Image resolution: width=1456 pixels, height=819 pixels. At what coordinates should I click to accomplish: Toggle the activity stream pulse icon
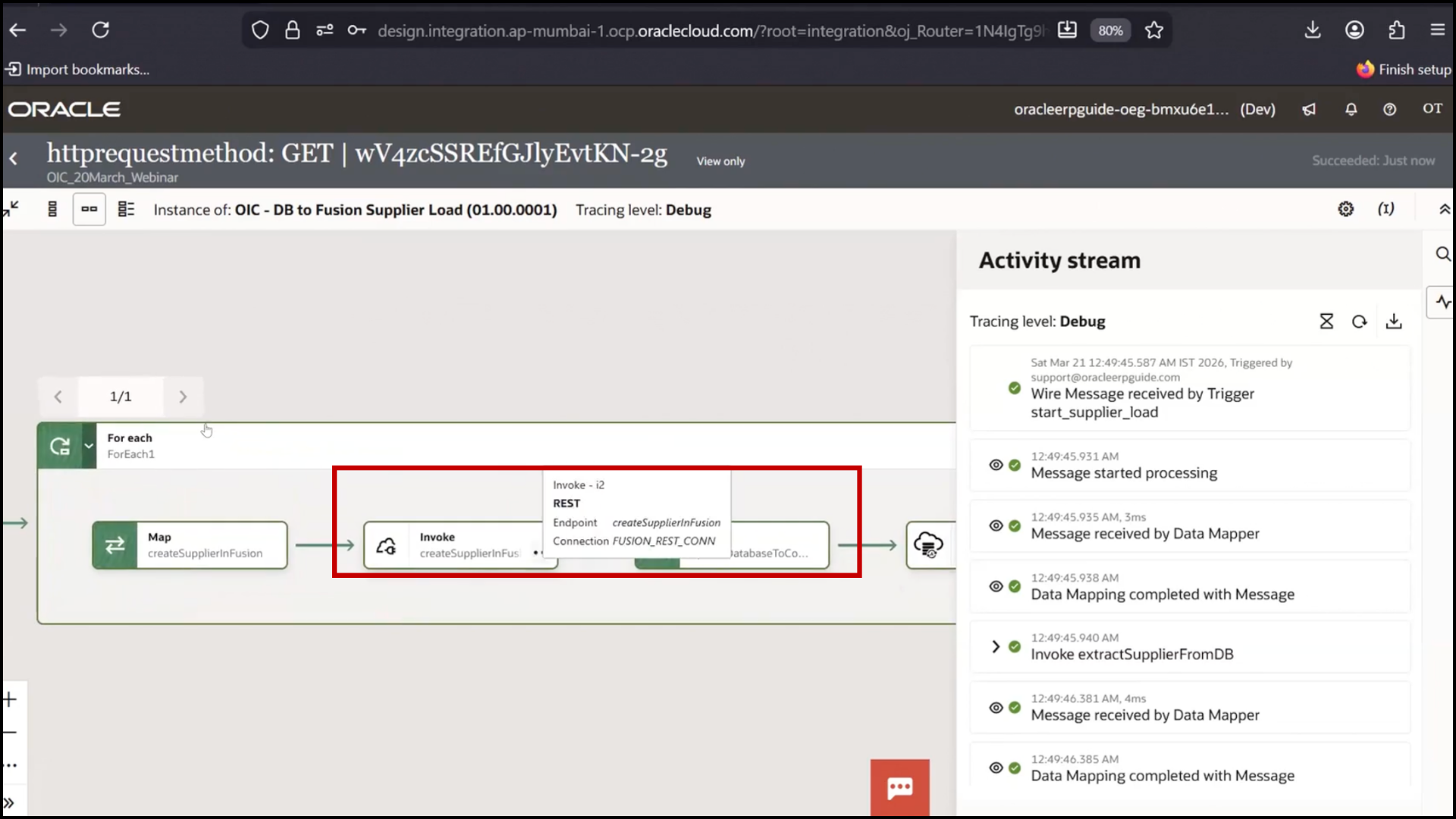(x=1442, y=302)
